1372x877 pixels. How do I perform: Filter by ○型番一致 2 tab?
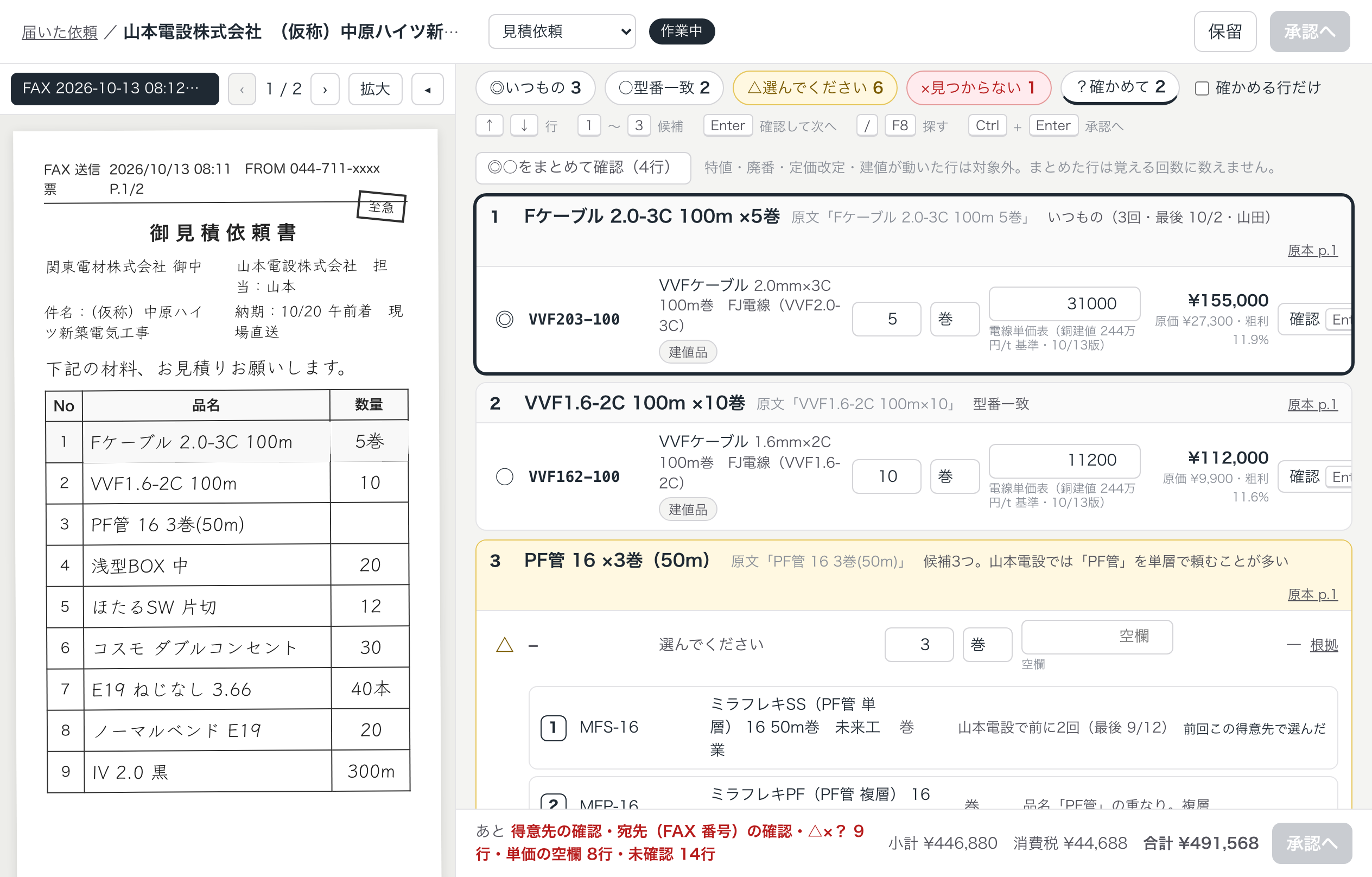[664, 88]
